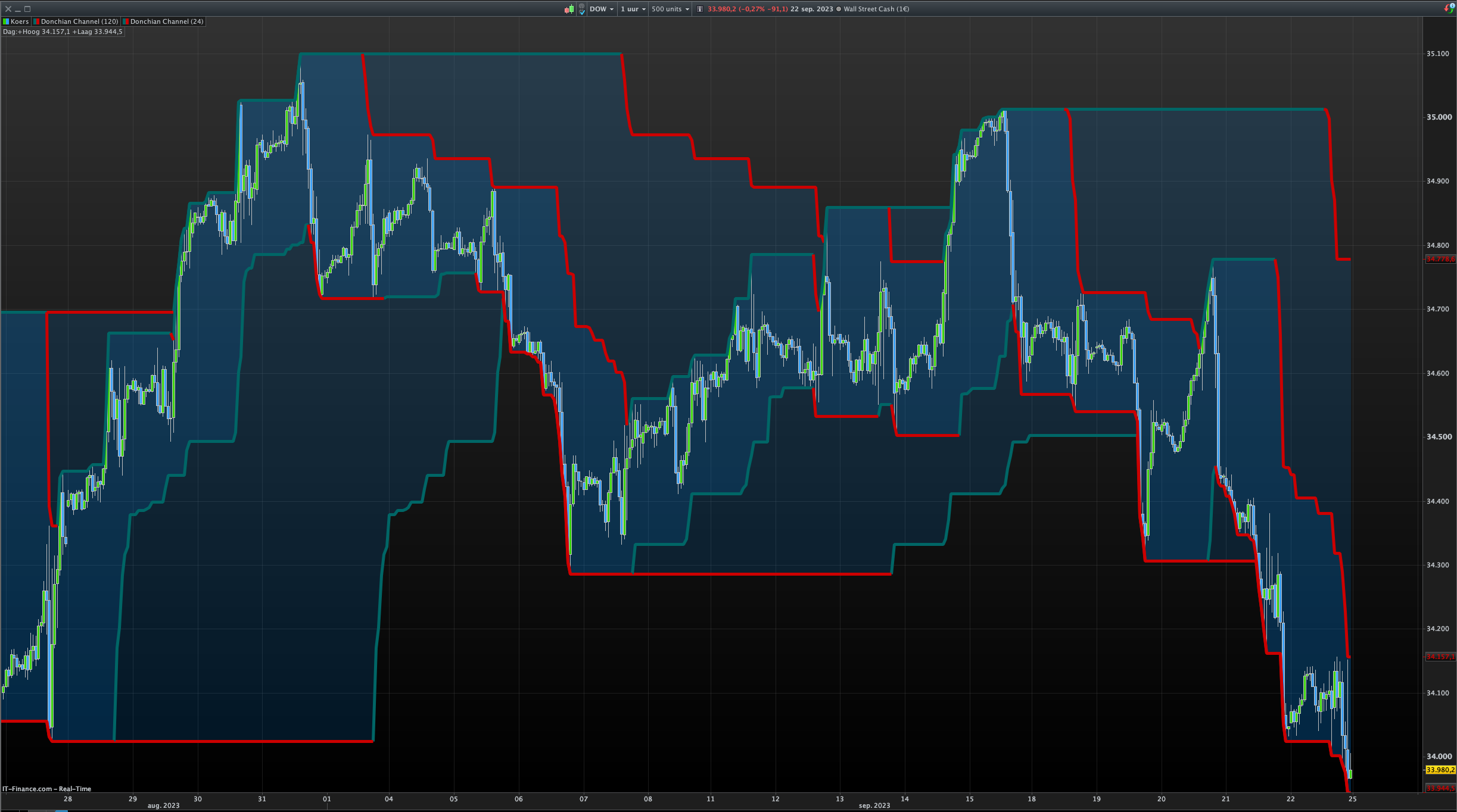Close the chart with X icon
This screenshot has width=1457, height=812.
click(x=8, y=9)
